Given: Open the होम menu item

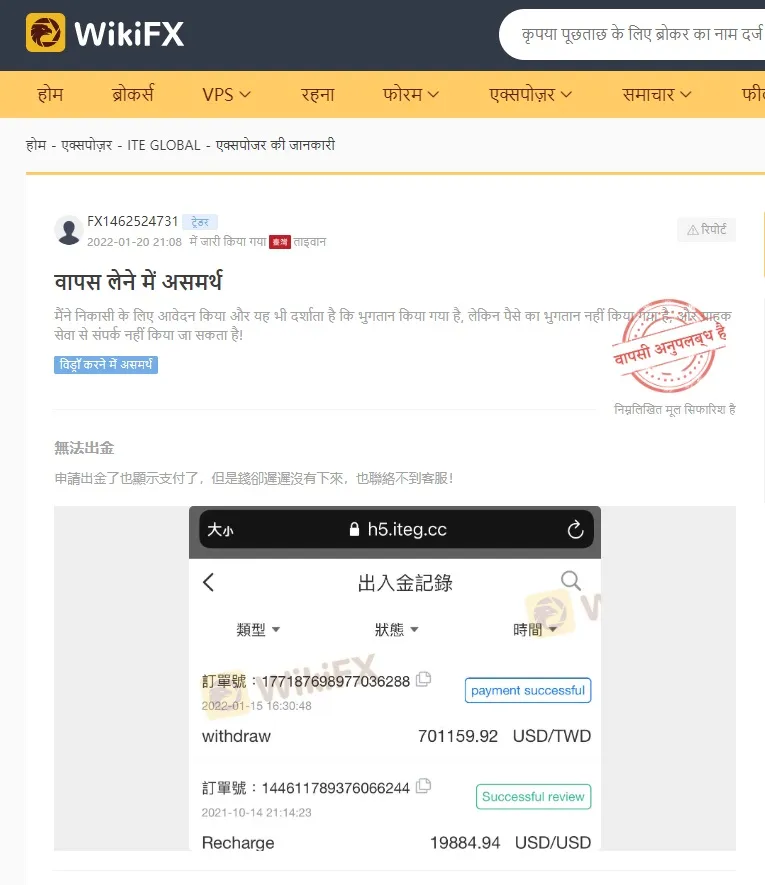Looking at the screenshot, I should (x=50, y=94).
